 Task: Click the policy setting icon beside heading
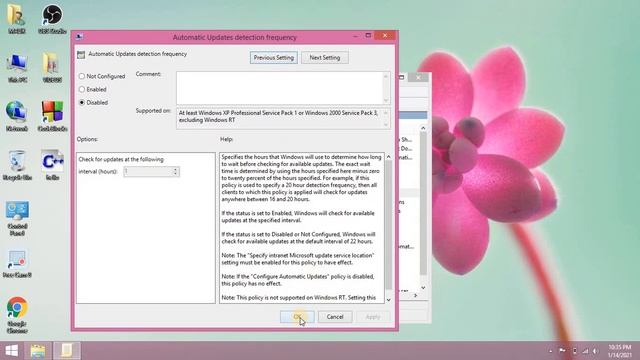click(x=81, y=54)
